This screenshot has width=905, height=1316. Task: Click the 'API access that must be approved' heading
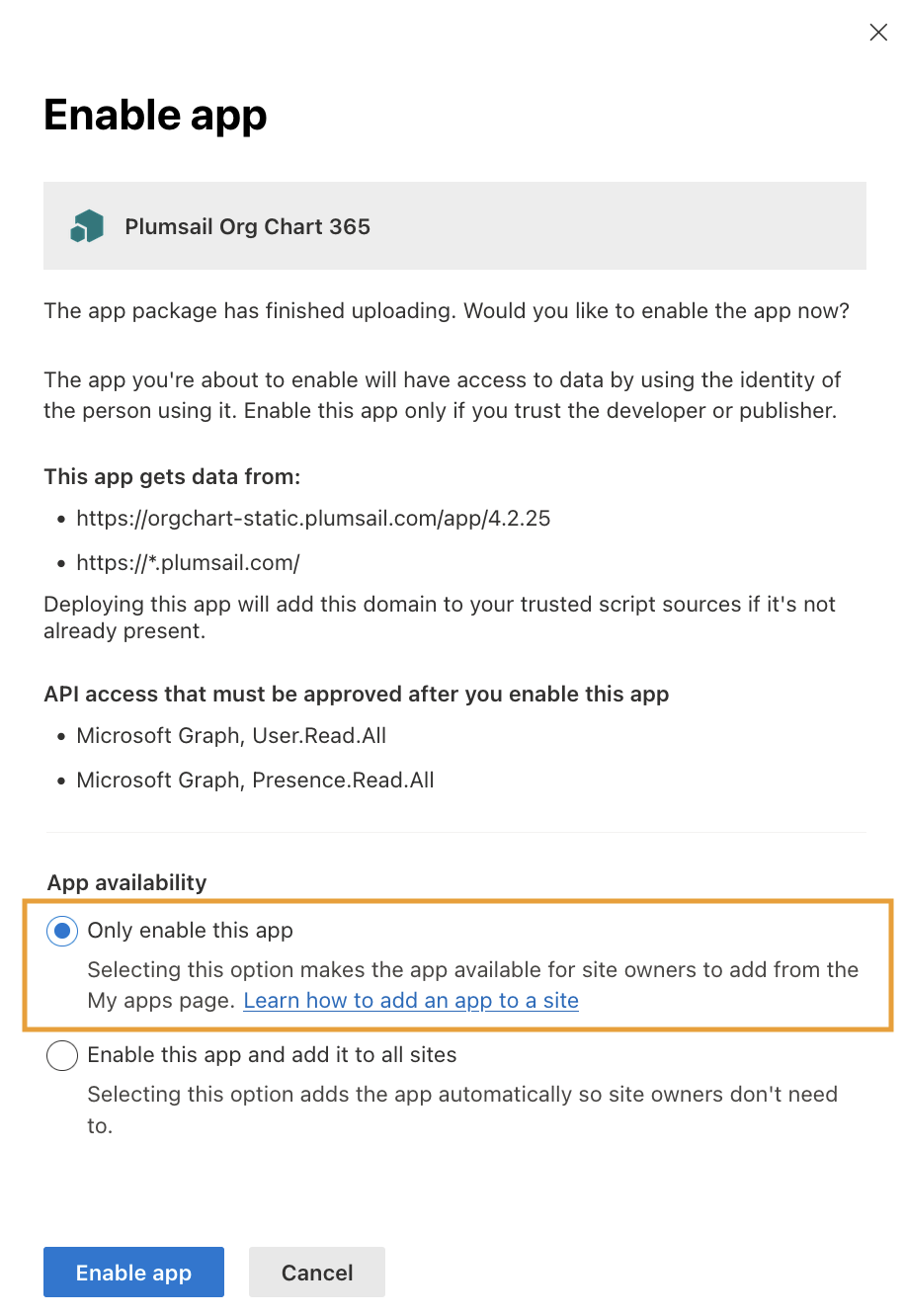(x=356, y=695)
